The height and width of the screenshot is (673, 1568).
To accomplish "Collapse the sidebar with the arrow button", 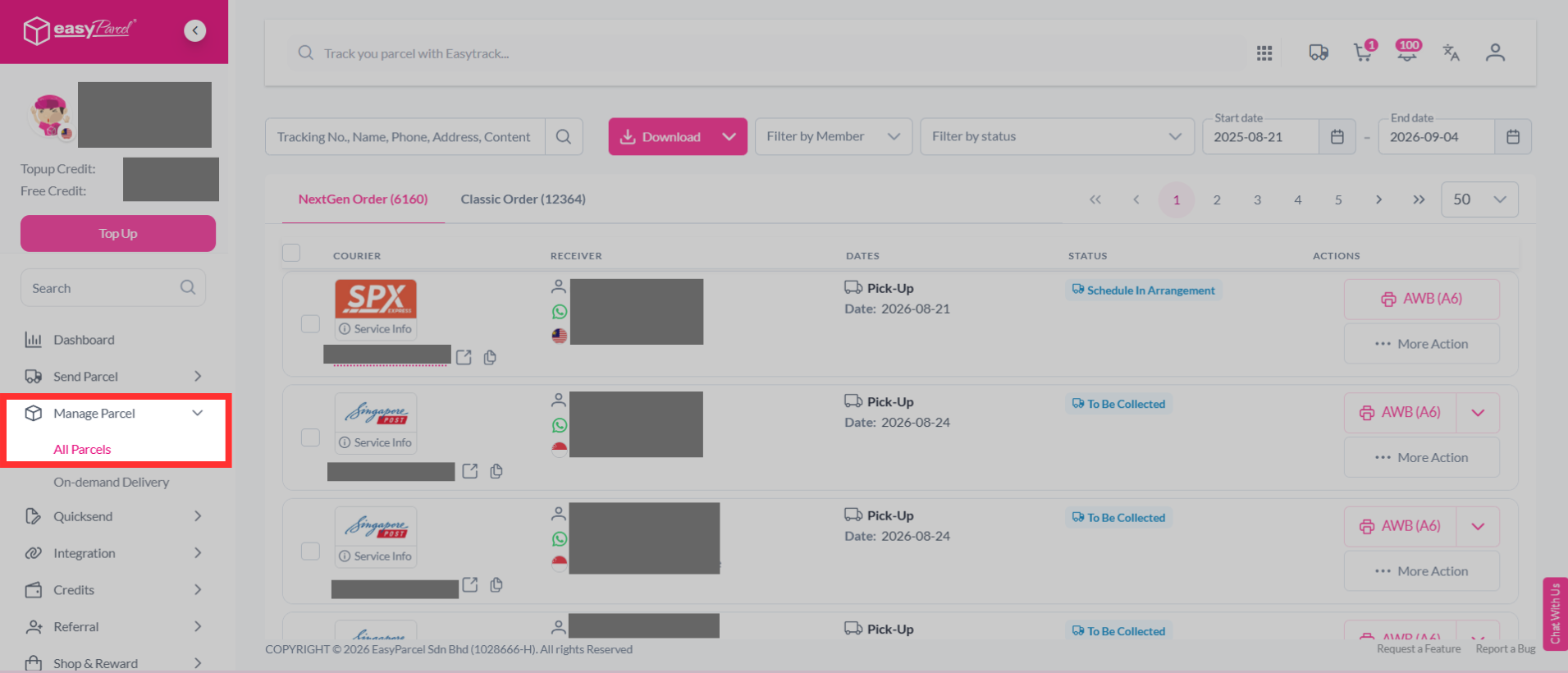I will click(x=194, y=30).
